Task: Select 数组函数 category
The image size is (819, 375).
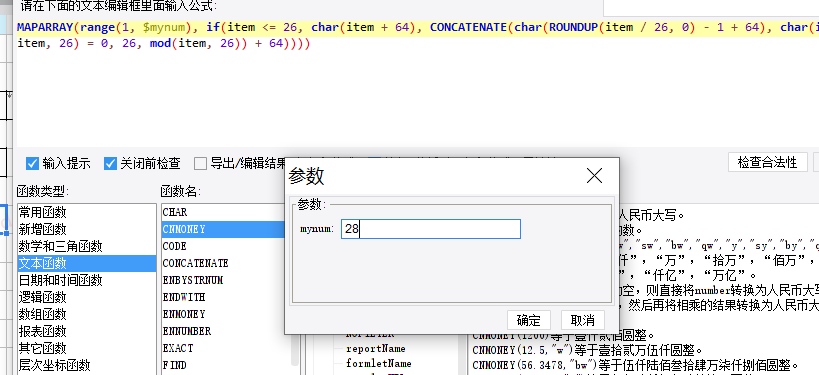Action: pos(87,314)
